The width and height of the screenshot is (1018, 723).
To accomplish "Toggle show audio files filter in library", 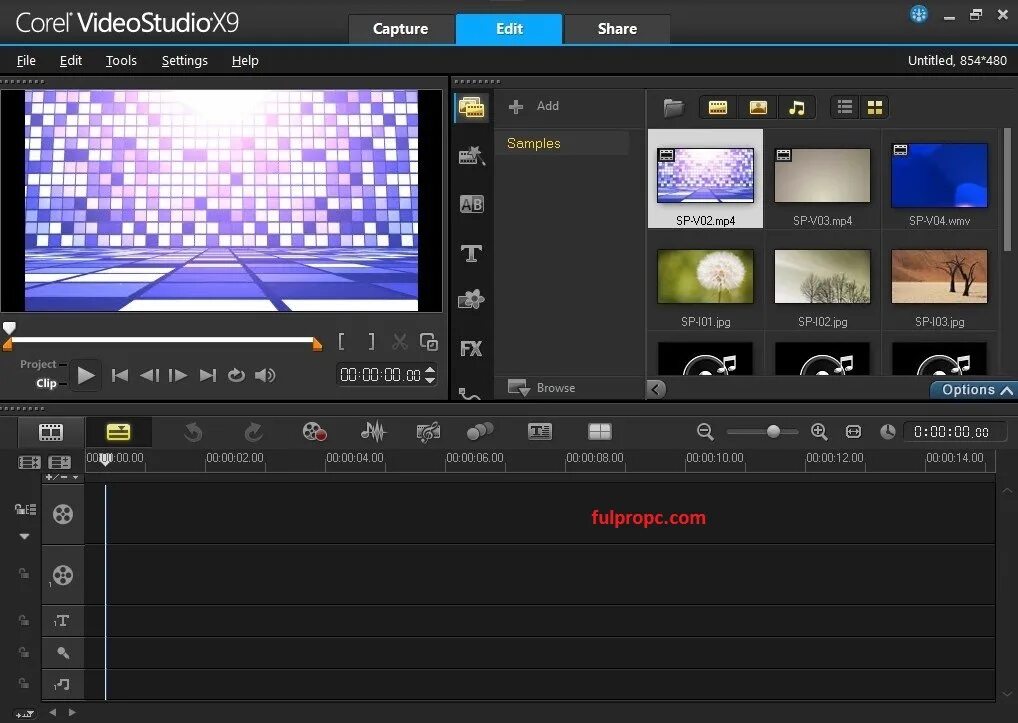I will point(797,108).
